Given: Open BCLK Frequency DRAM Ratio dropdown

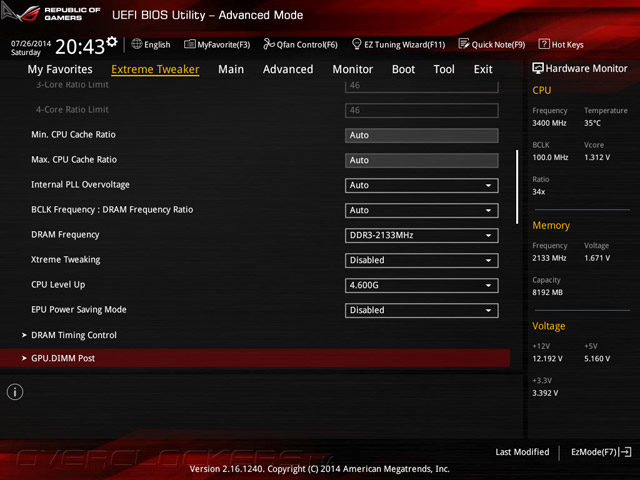Looking at the screenshot, I should tap(422, 210).
